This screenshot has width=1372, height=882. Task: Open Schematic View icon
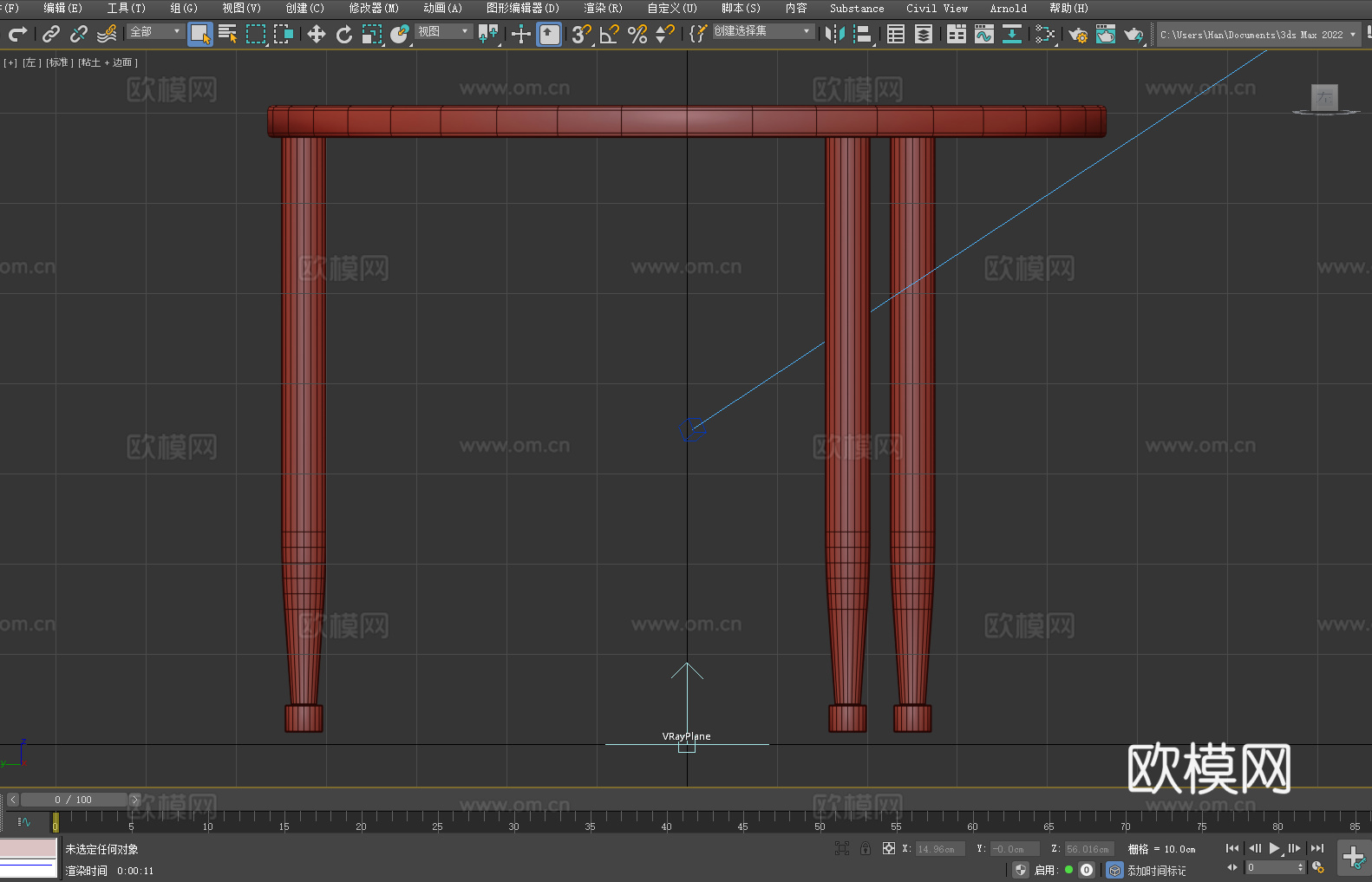[x=1012, y=34]
